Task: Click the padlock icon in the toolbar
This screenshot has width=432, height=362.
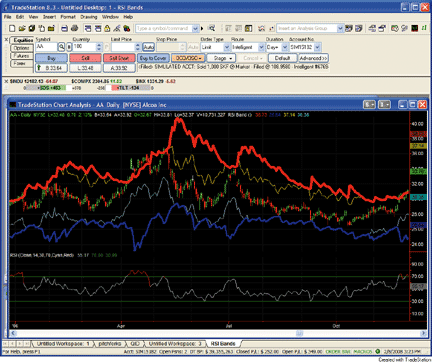Action: click(107, 29)
